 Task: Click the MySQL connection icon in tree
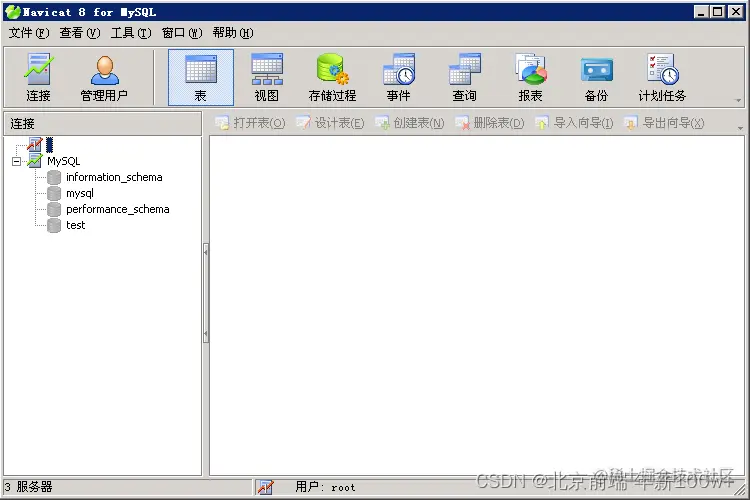pyautogui.click(x=35, y=161)
